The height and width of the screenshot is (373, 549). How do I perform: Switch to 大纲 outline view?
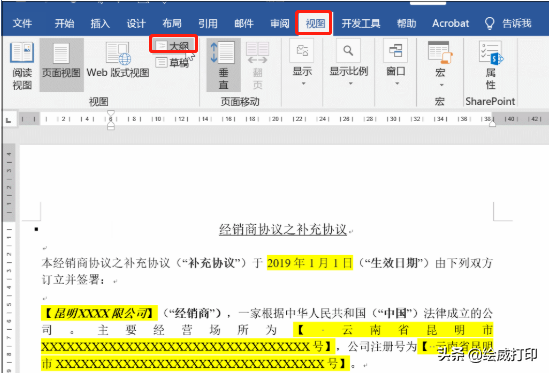click(173, 46)
